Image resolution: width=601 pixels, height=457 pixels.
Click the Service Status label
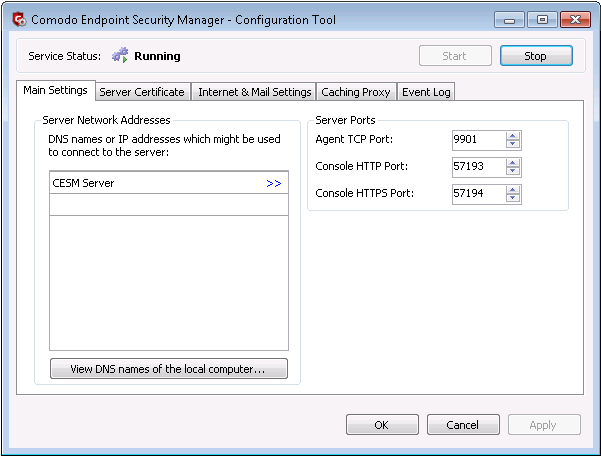coord(64,56)
